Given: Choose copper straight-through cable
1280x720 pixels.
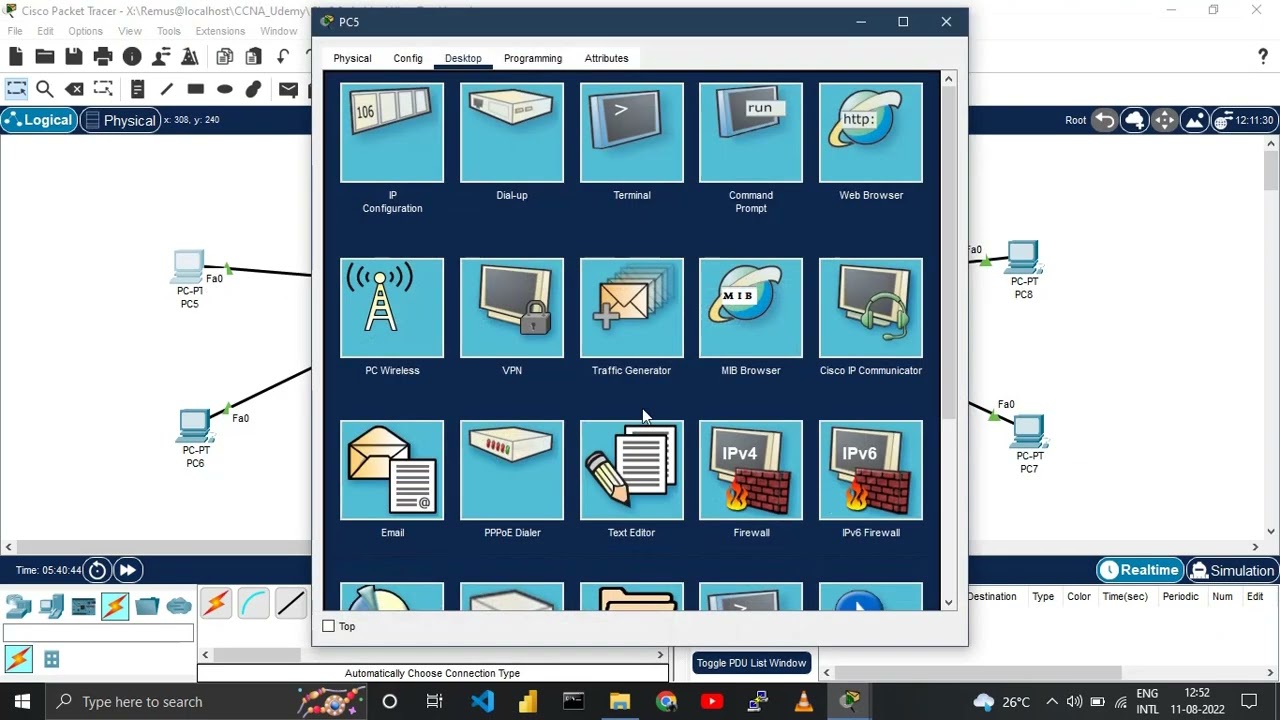Looking at the screenshot, I should click(x=291, y=604).
